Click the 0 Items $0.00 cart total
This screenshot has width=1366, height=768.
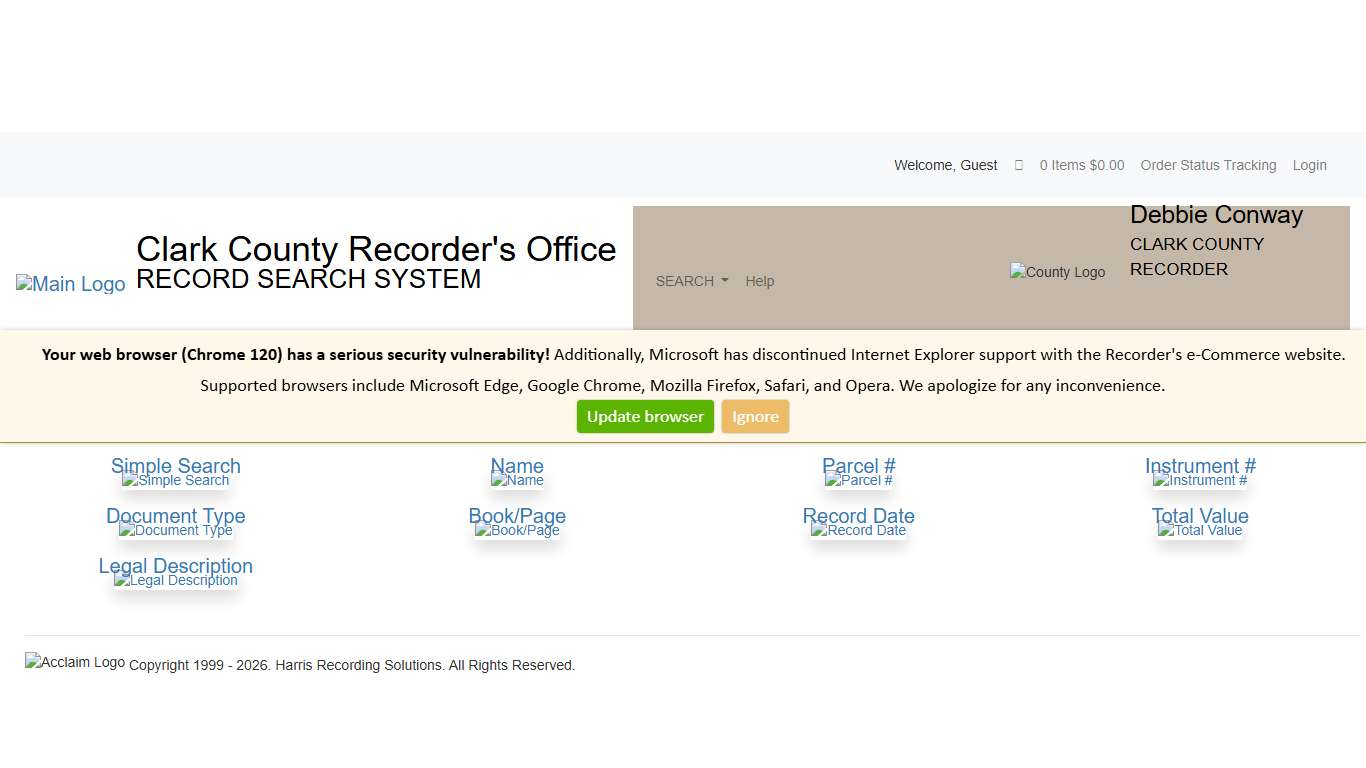1081,165
